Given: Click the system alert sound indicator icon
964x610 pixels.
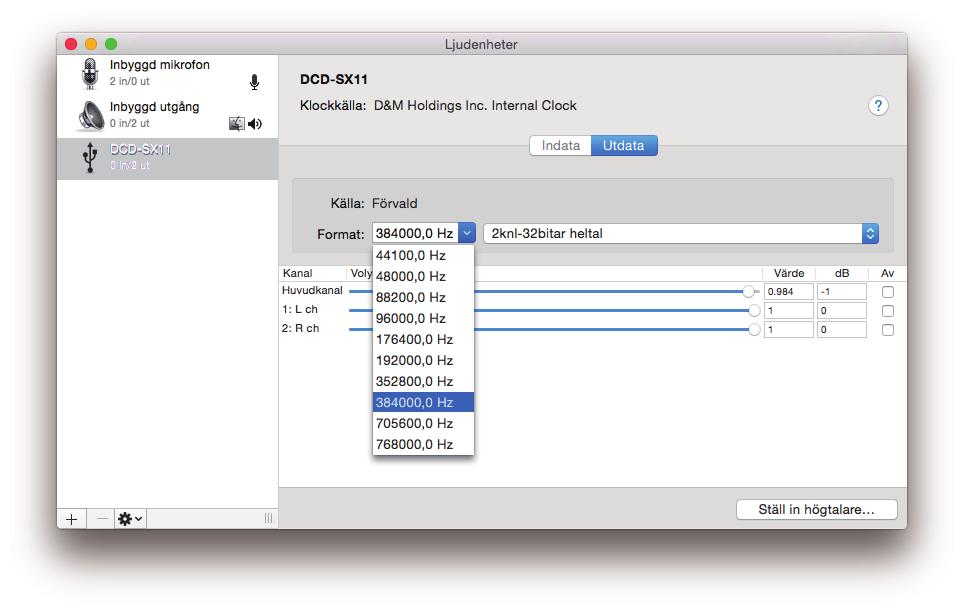Looking at the screenshot, I should (237, 124).
